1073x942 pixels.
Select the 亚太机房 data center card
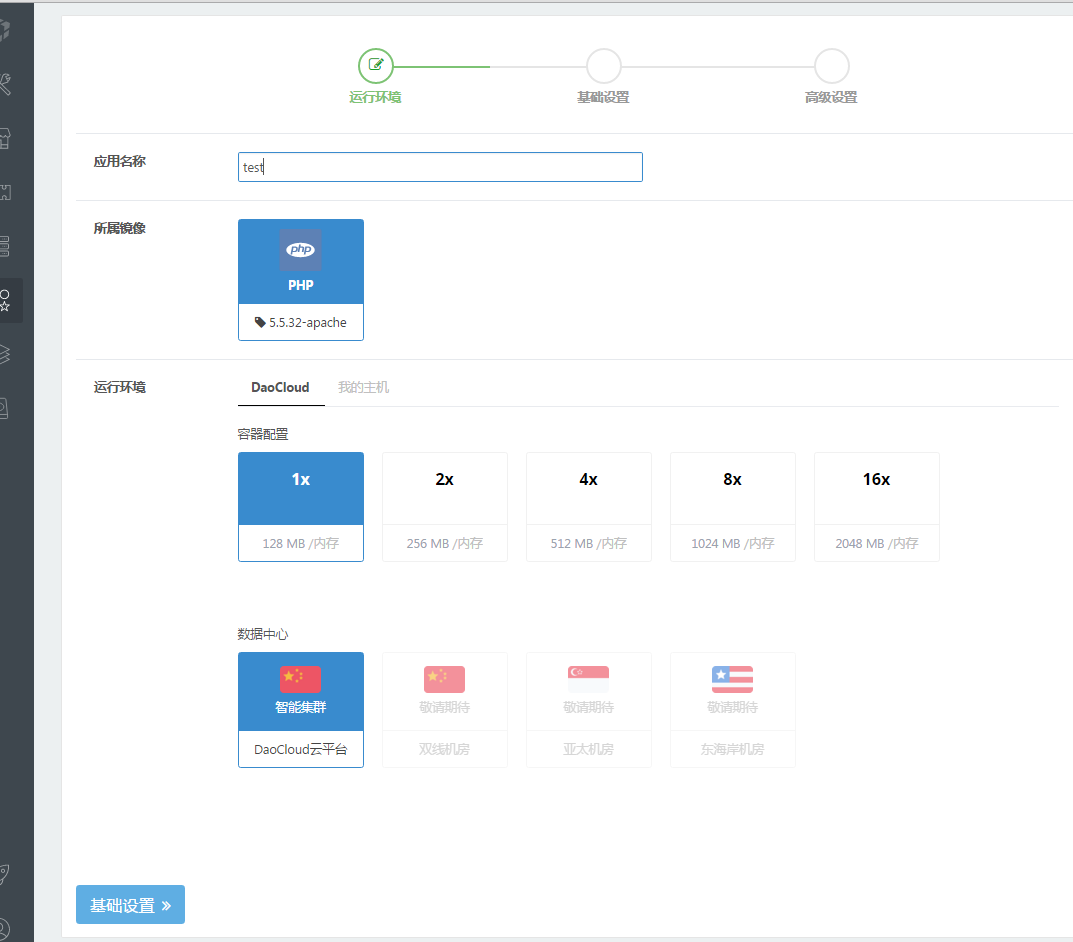(589, 710)
